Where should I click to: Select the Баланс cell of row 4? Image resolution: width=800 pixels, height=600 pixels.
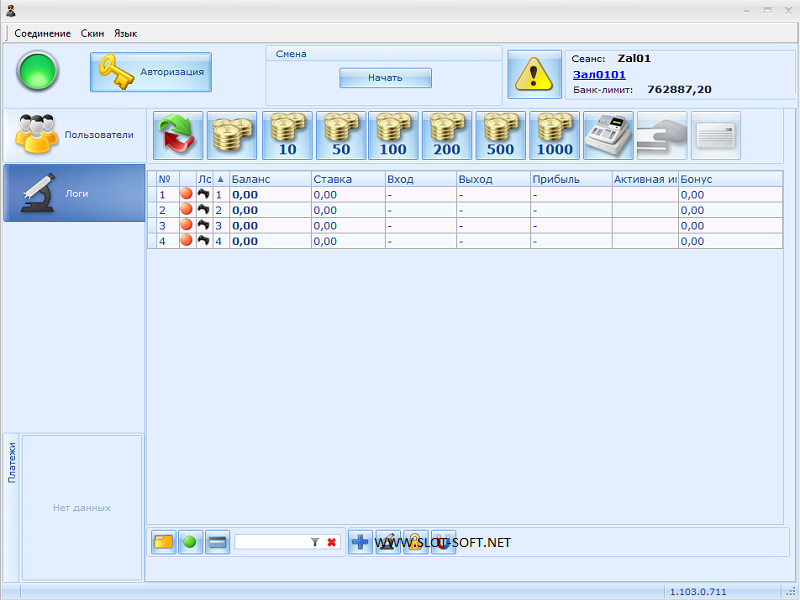(x=270, y=241)
